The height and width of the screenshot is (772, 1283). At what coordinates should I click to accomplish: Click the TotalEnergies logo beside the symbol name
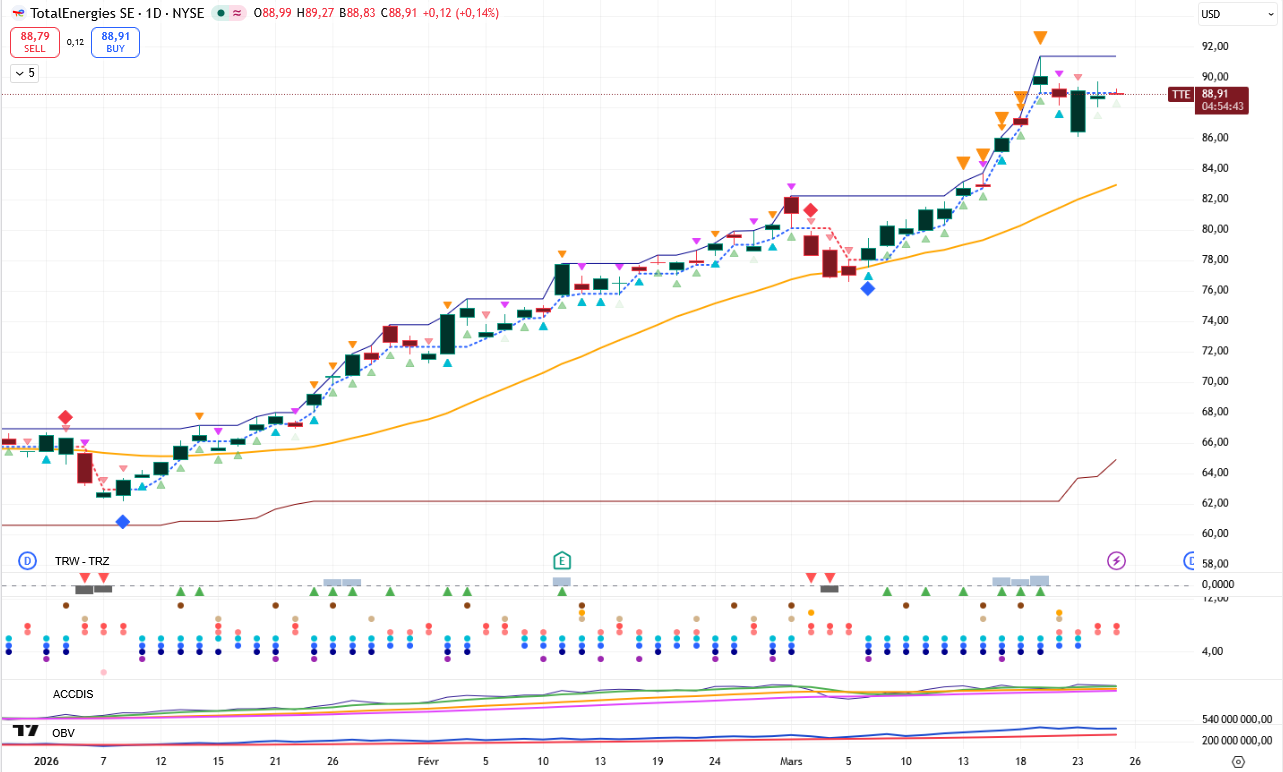point(18,13)
